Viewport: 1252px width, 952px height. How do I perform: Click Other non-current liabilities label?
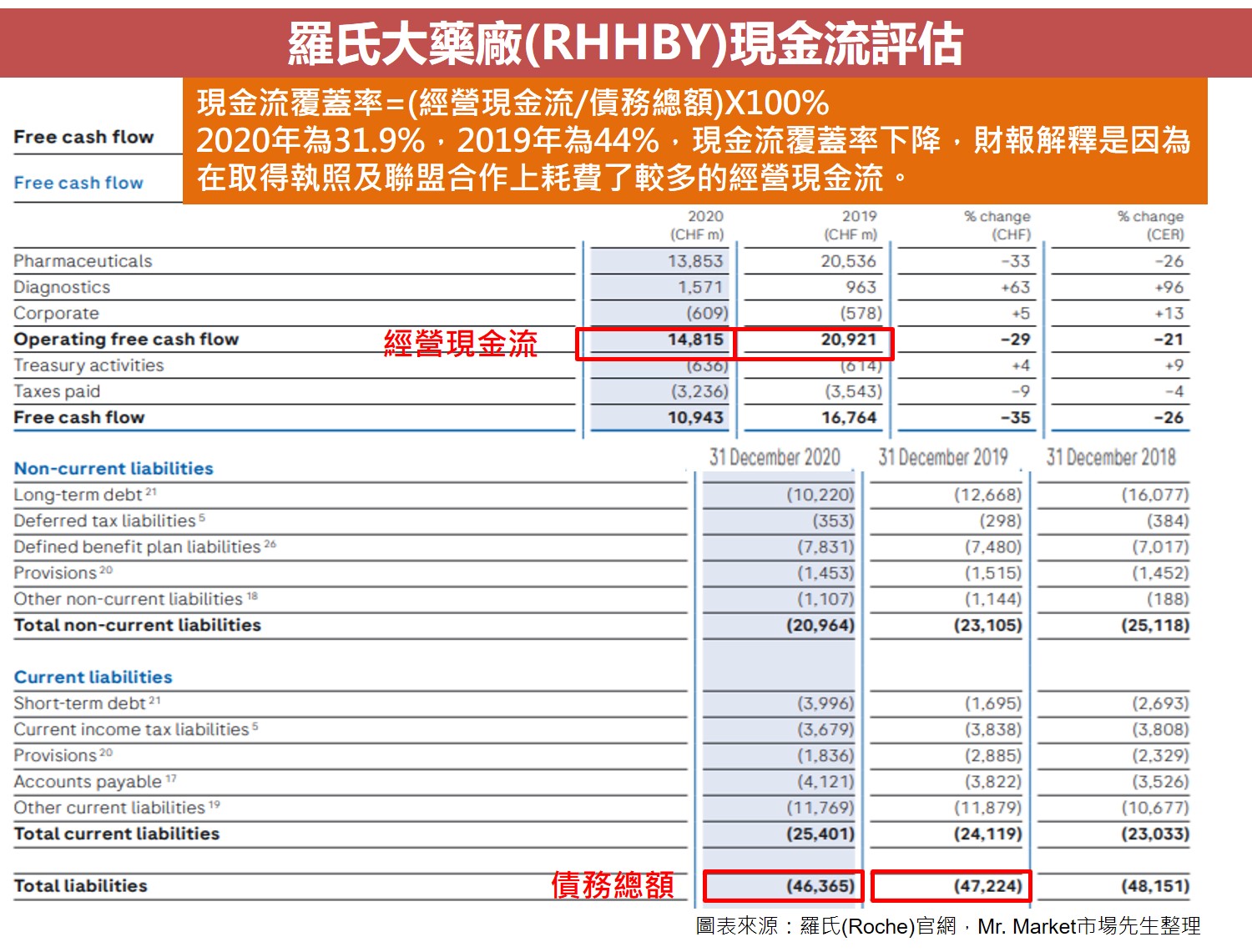pos(136,599)
